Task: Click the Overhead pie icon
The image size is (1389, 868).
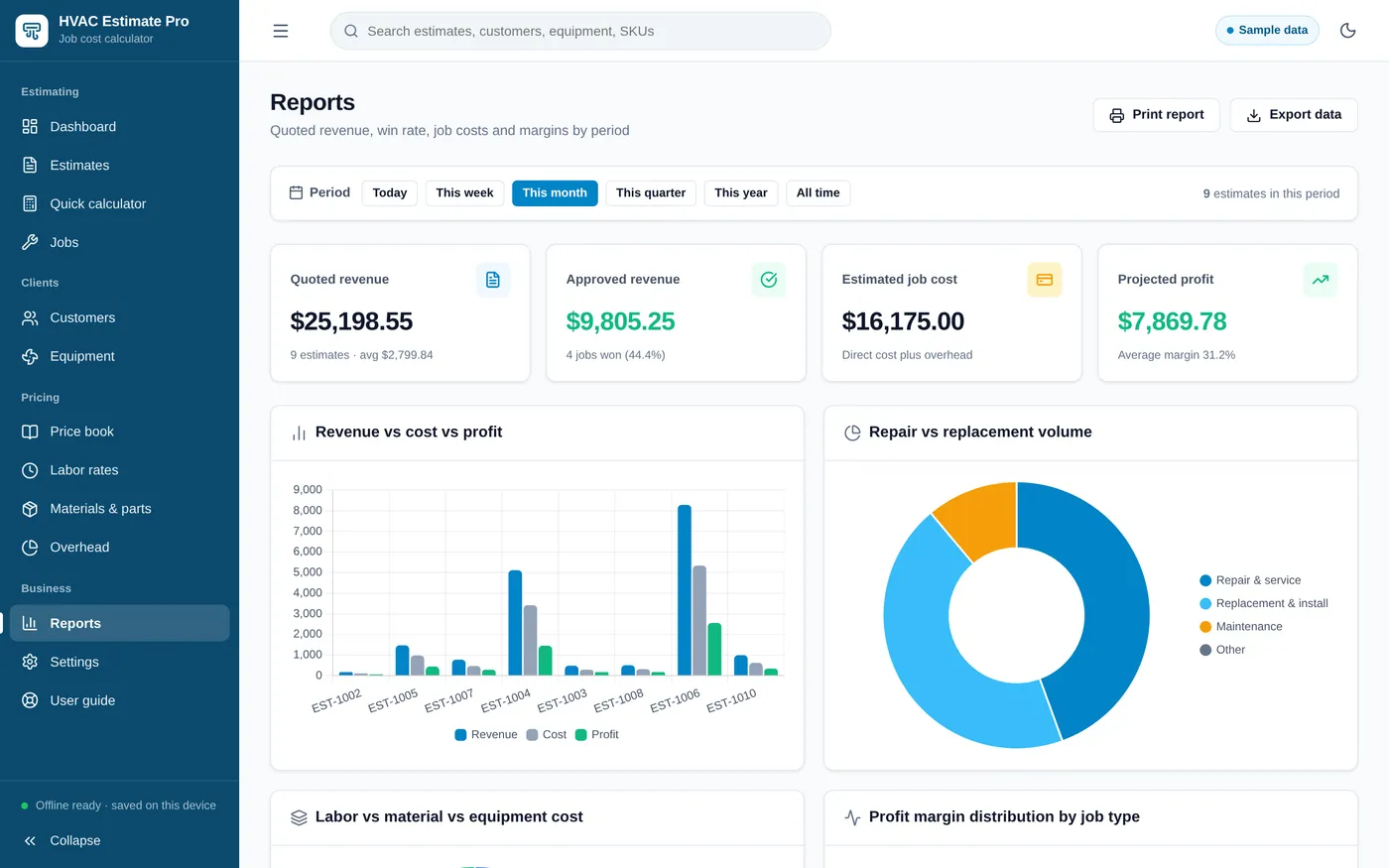Action: (30, 548)
